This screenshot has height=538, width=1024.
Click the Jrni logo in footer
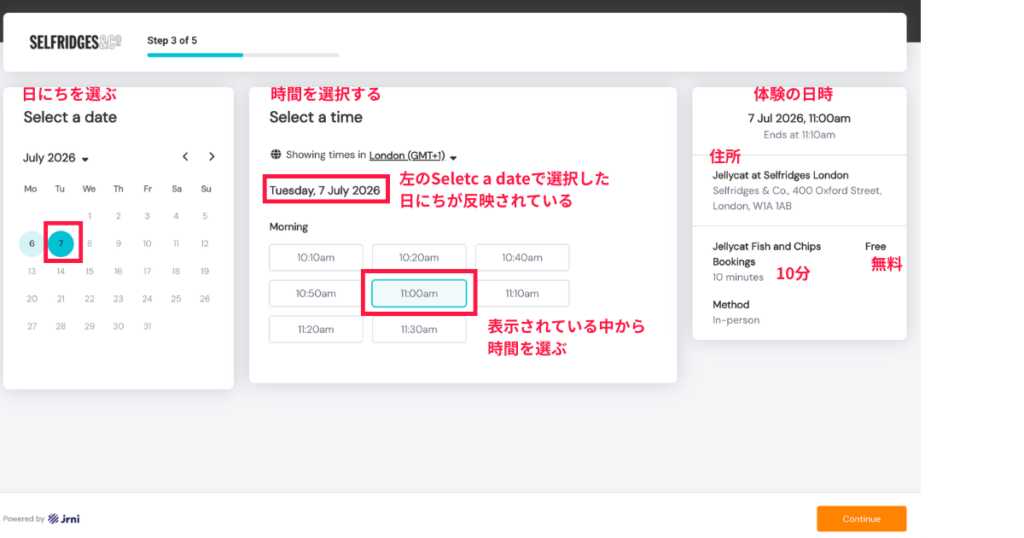(x=64, y=519)
